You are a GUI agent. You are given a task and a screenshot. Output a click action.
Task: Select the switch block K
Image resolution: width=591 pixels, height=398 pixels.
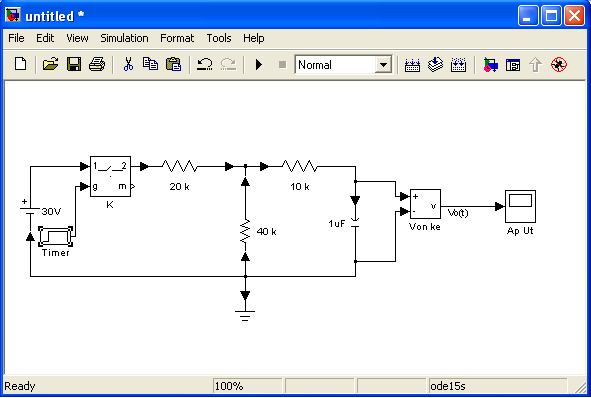(110, 176)
